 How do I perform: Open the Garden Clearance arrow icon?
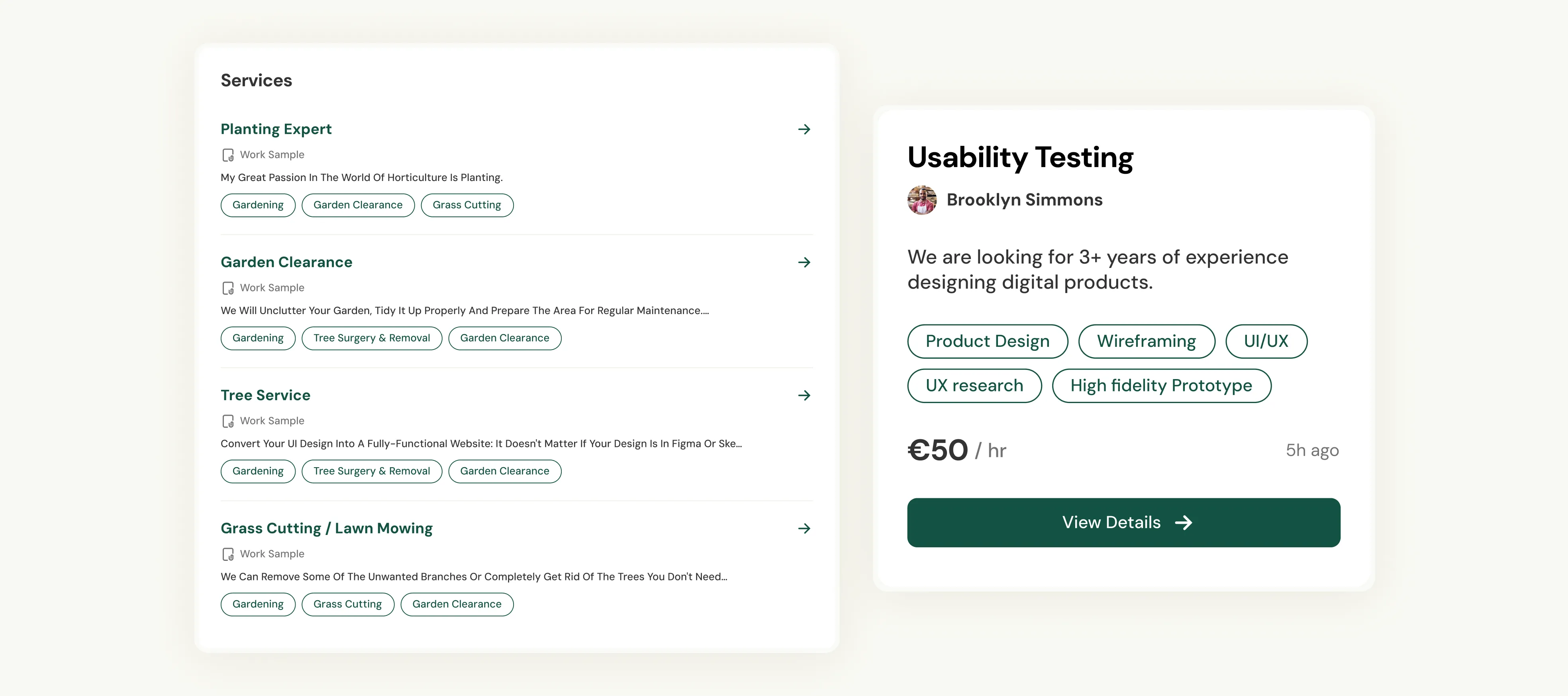(804, 262)
